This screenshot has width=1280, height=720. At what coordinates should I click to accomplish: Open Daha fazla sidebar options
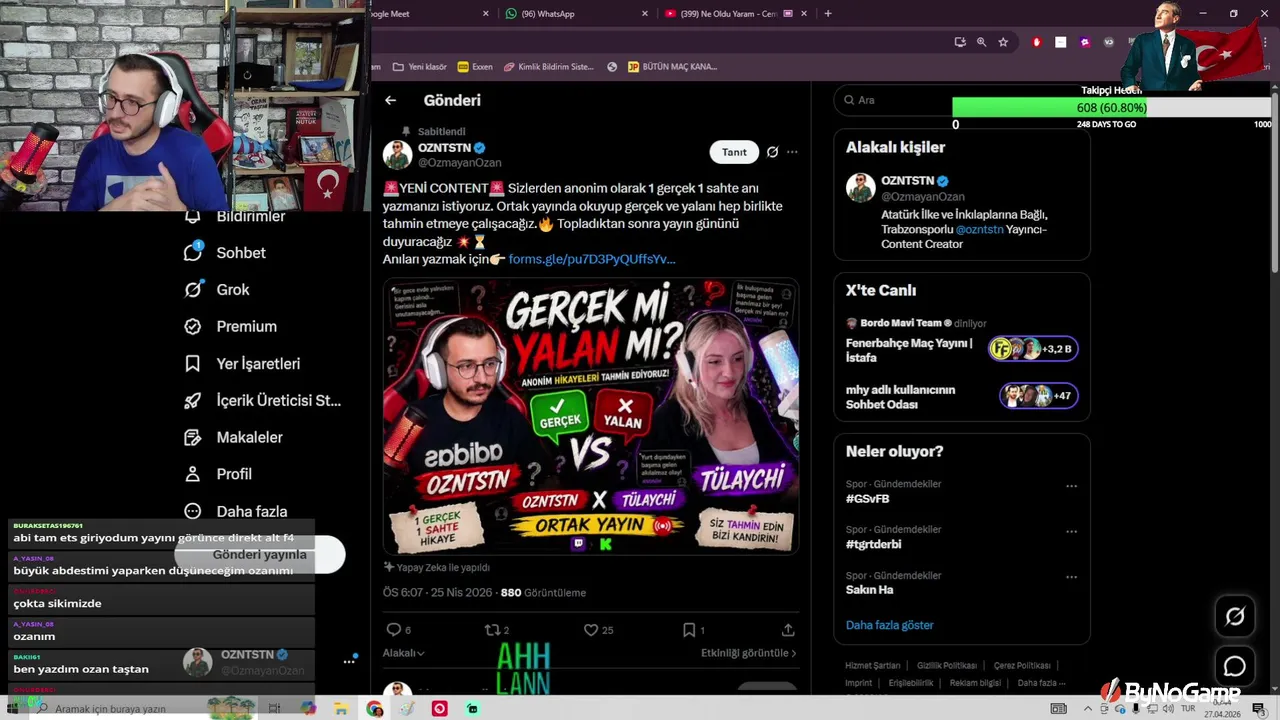point(235,511)
